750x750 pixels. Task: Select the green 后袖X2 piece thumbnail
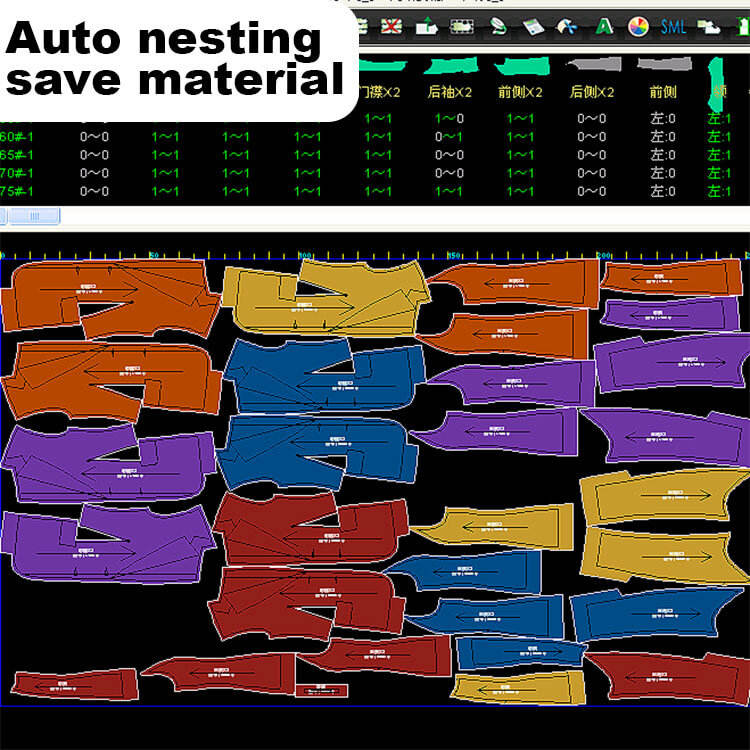pos(451,66)
